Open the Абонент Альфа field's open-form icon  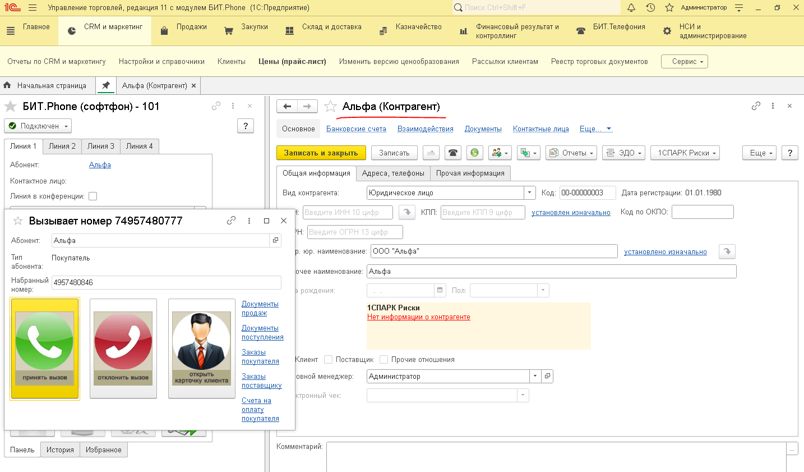pyautogui.click(x=275, y=240)
